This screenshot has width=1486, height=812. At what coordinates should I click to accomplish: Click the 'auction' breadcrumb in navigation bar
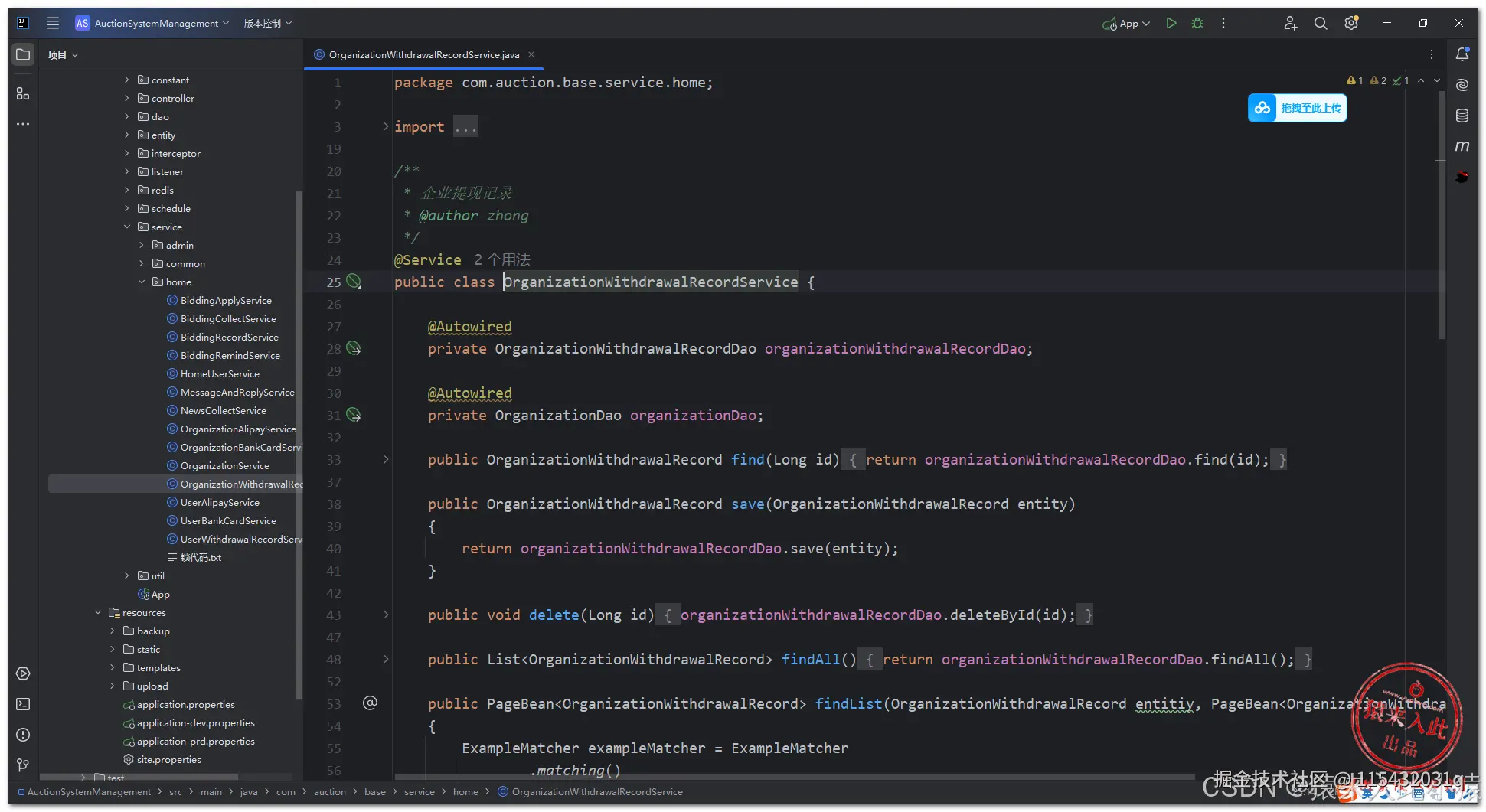click(329, 791)
